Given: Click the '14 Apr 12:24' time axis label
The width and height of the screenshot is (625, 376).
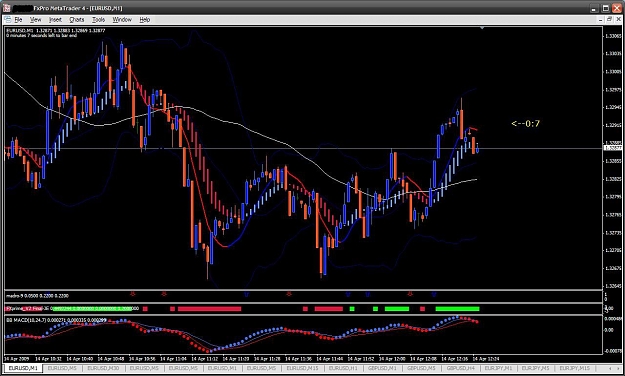Looking at the screenshot, I should pos(485,358).
